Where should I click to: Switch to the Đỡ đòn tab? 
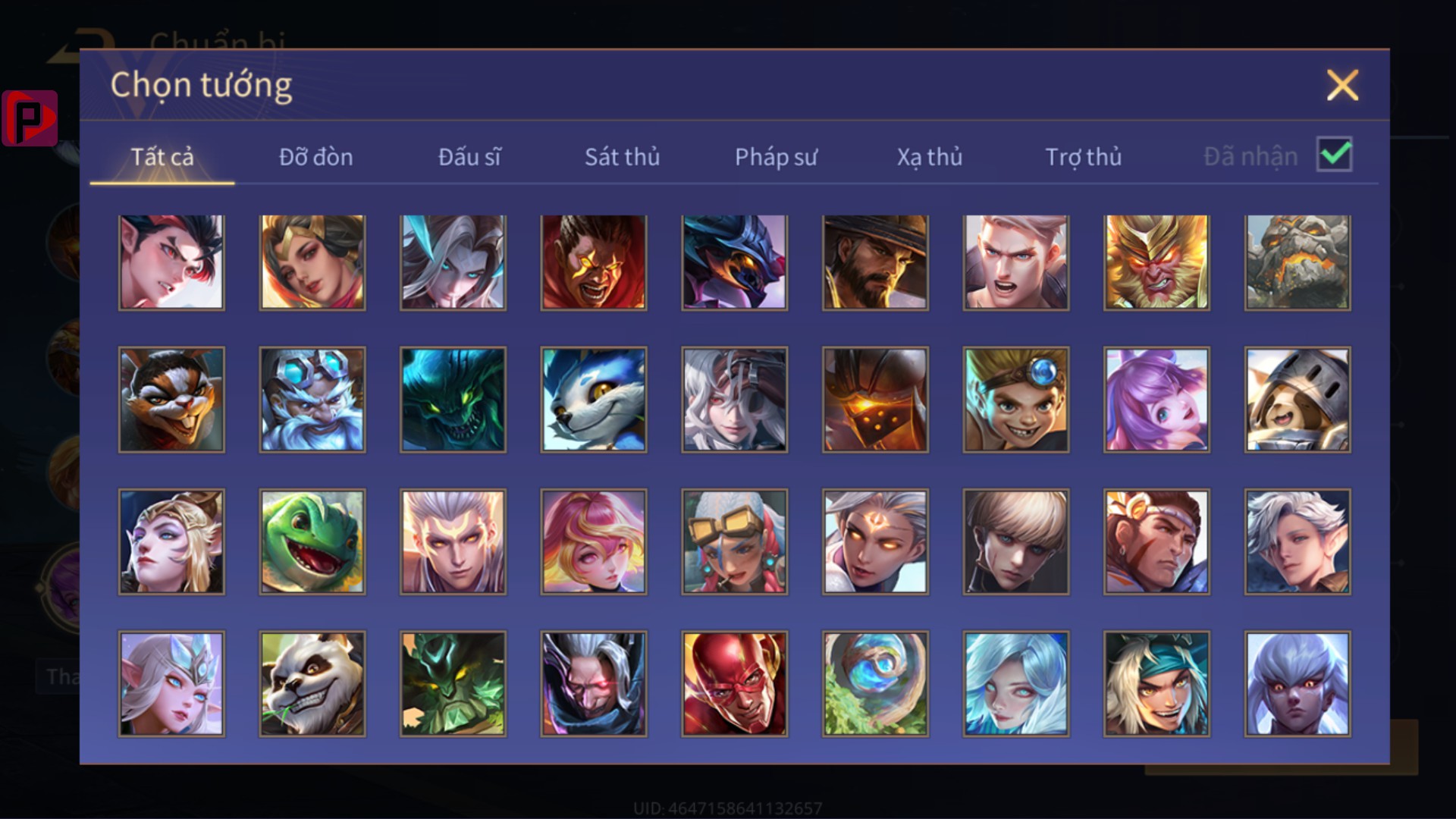point(315,157)
